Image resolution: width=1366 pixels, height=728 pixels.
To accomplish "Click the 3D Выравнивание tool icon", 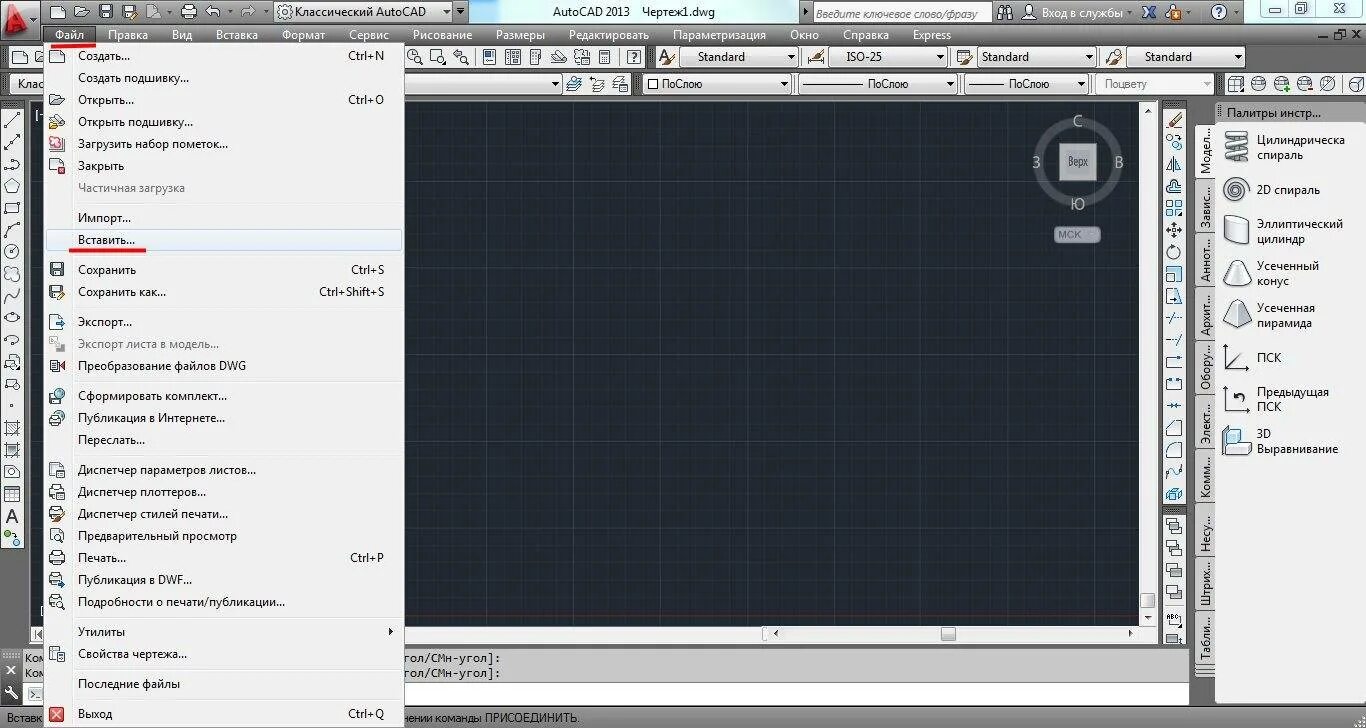I will click(1237, 441).
